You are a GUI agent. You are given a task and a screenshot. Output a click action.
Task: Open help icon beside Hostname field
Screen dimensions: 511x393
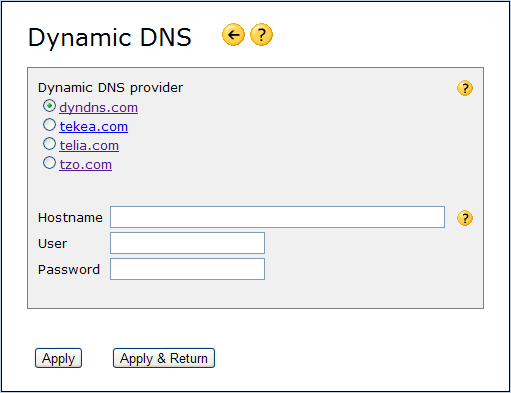465,218
